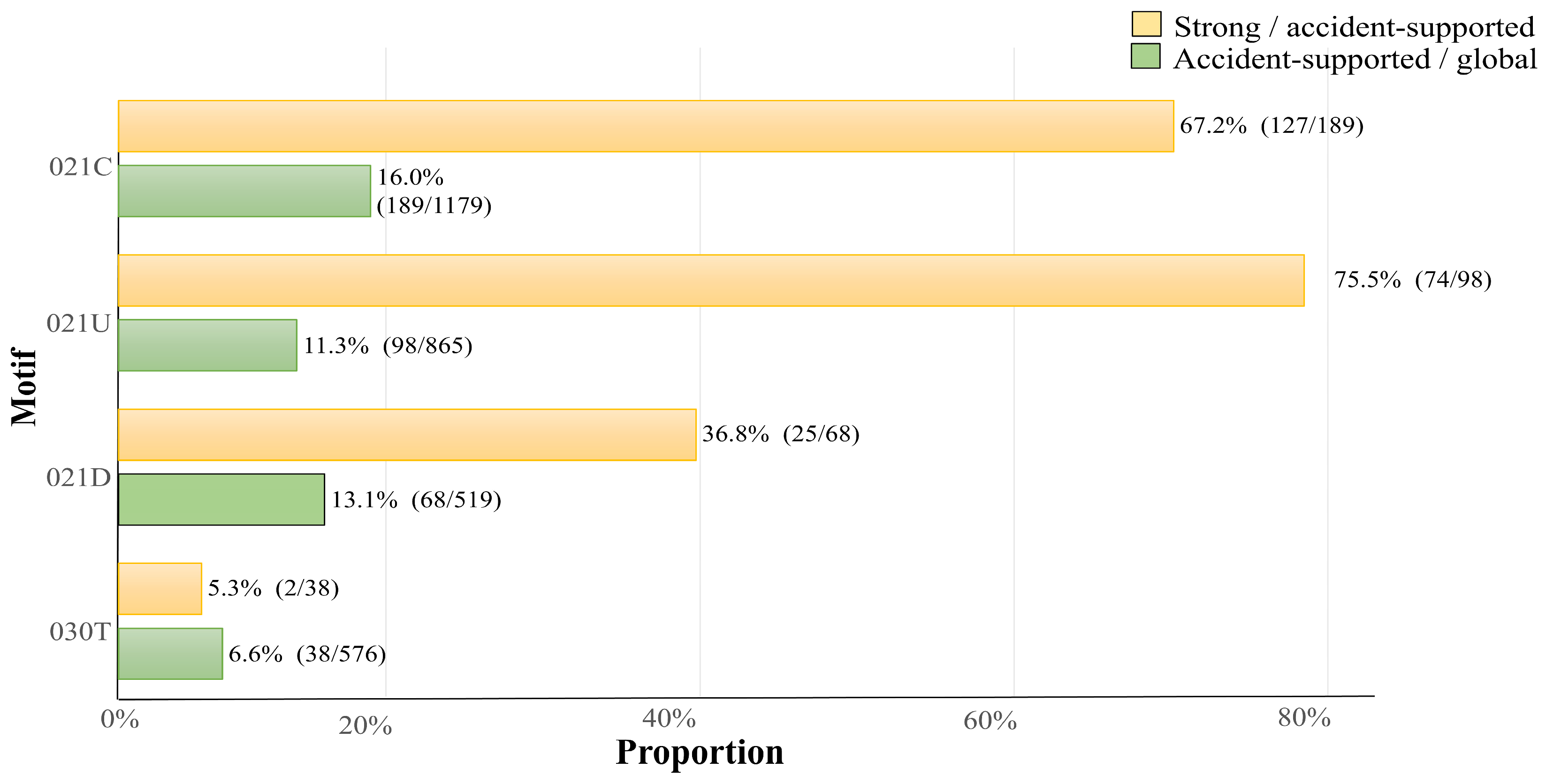The image size is (1546, 784).
Task: Click the 021U yellow bar at 75.5%
Action: click(x=711, y=281)
